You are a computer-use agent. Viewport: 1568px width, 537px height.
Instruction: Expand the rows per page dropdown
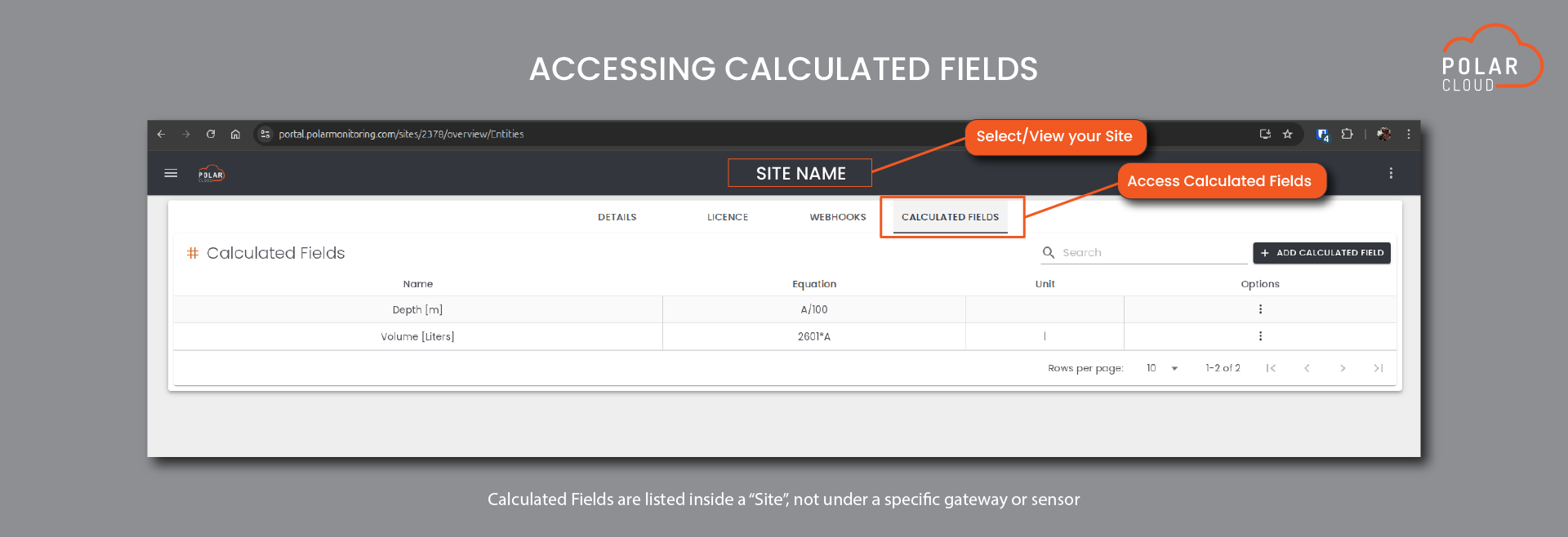click(1162, 368)
